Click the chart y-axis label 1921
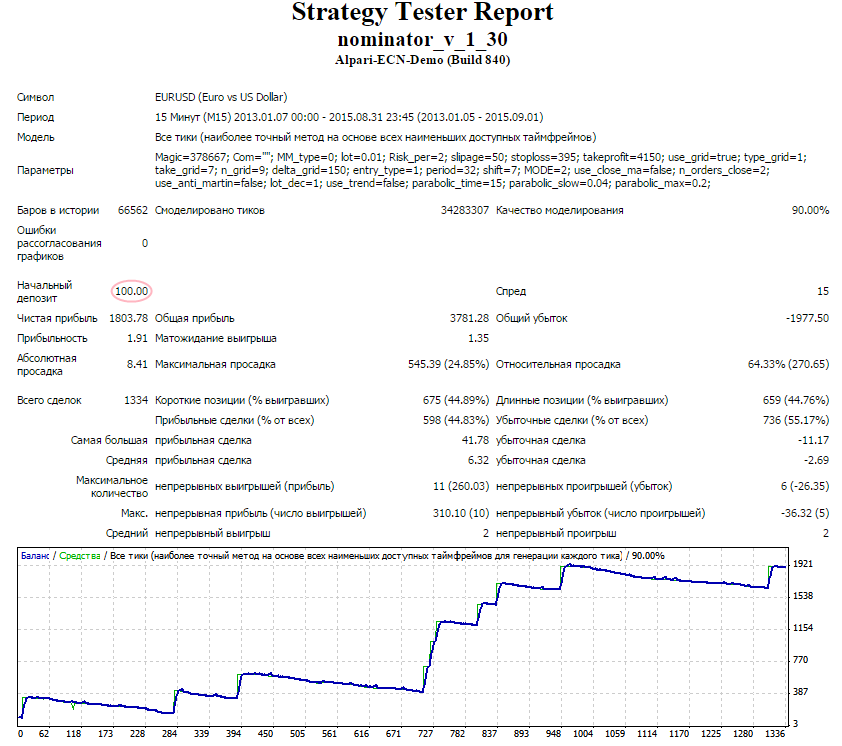Image resolution: width=842 pixels, height=746 pixels. pyautogui.click(x=803, y=564)
